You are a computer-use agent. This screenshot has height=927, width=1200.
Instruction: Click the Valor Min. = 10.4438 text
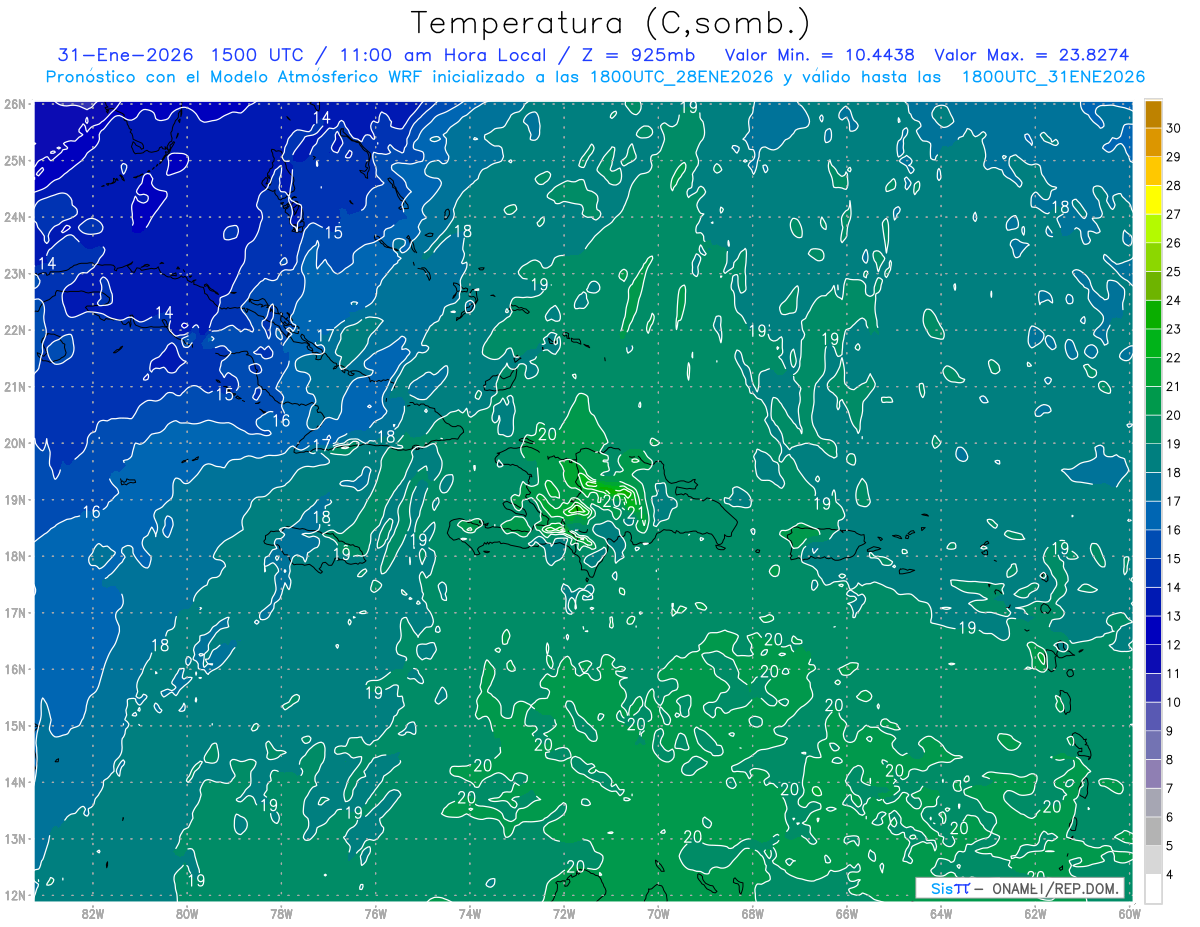[x=821, y=55]
